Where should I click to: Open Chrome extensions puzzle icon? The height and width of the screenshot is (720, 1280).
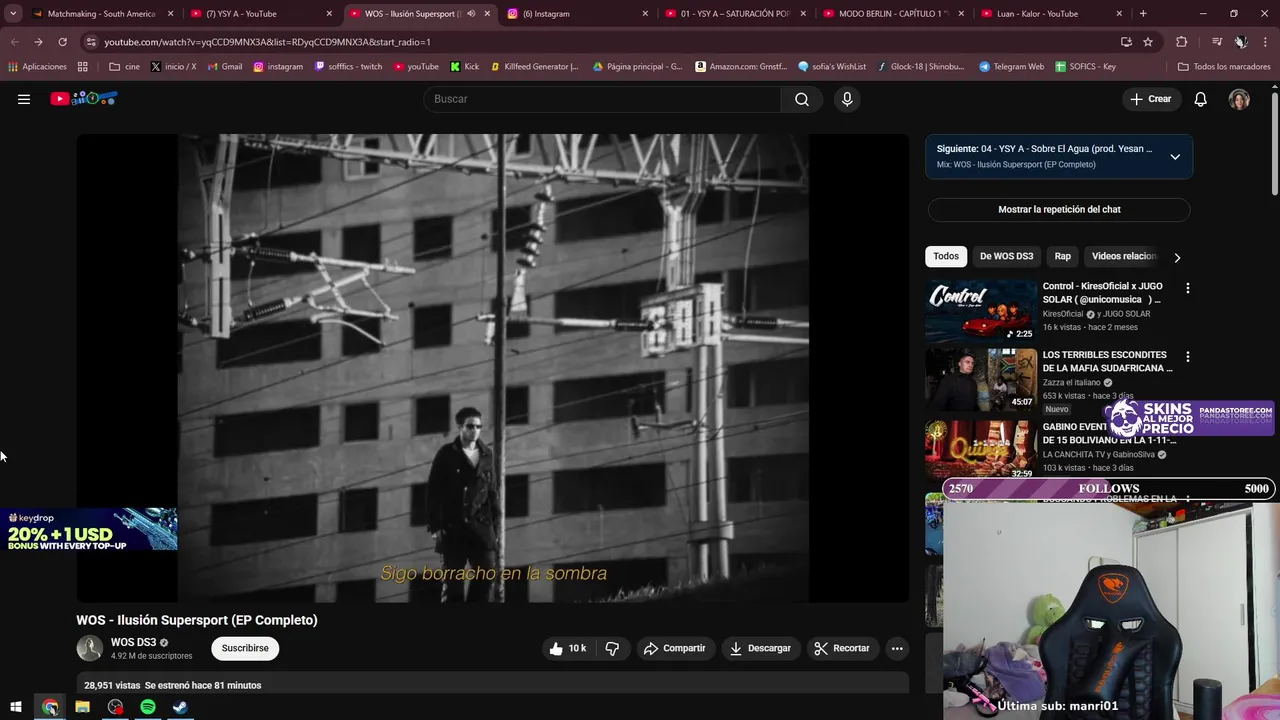click(1181, 42)
